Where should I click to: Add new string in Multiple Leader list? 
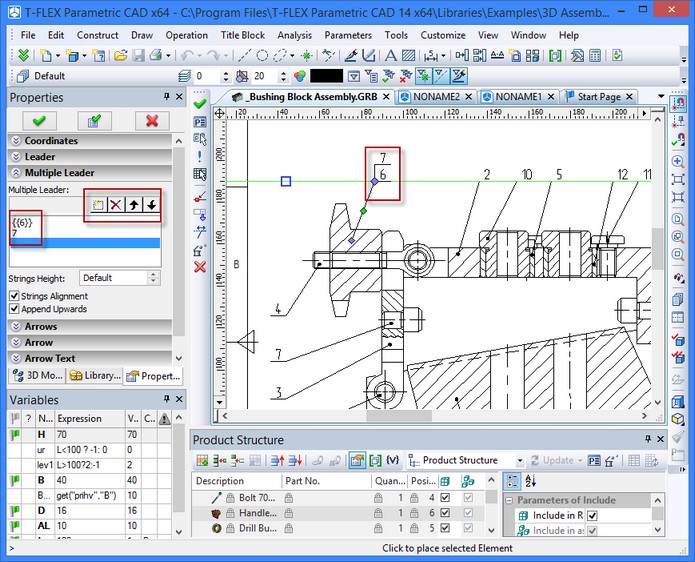(x=98, y=205)
